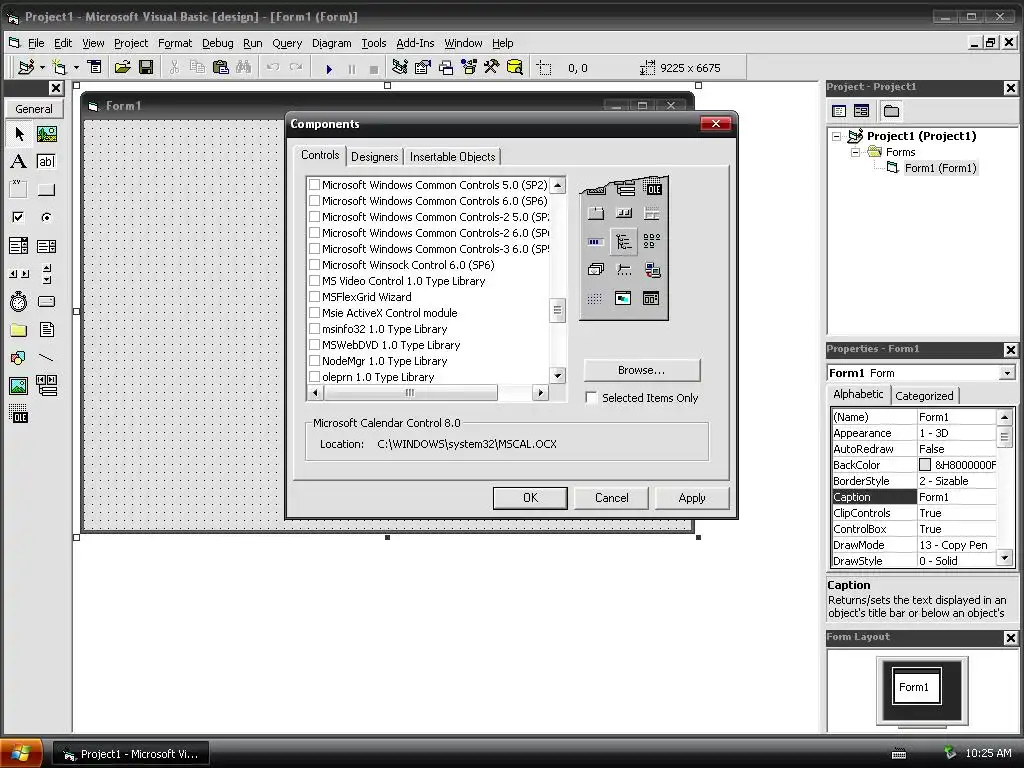Switch to Designers tab

374,157
